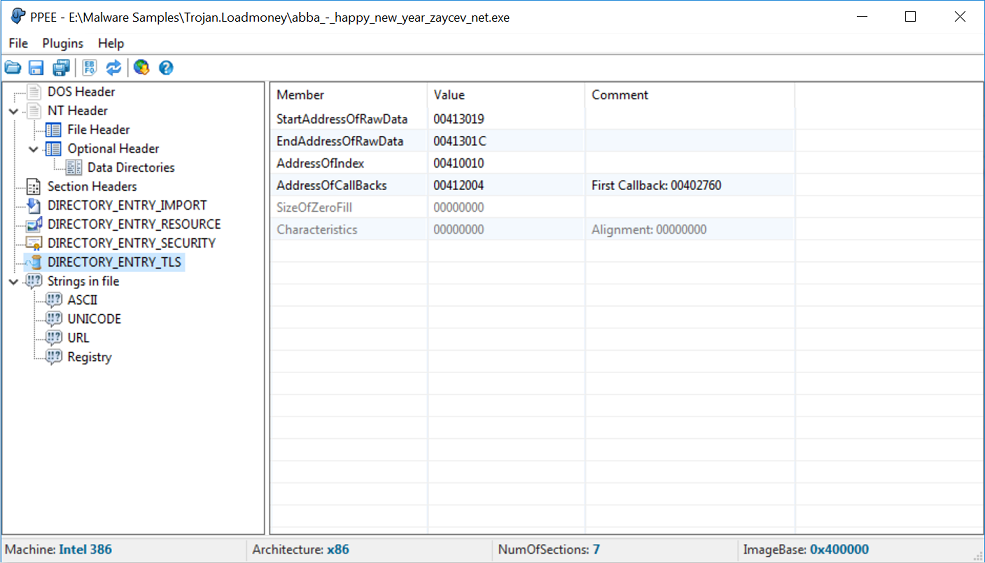Click the DIRECTORY_ENTRY_TLS thread spool icon
Image resolution: width=985 pixels, height=563 pixels.
pos(34,262)
